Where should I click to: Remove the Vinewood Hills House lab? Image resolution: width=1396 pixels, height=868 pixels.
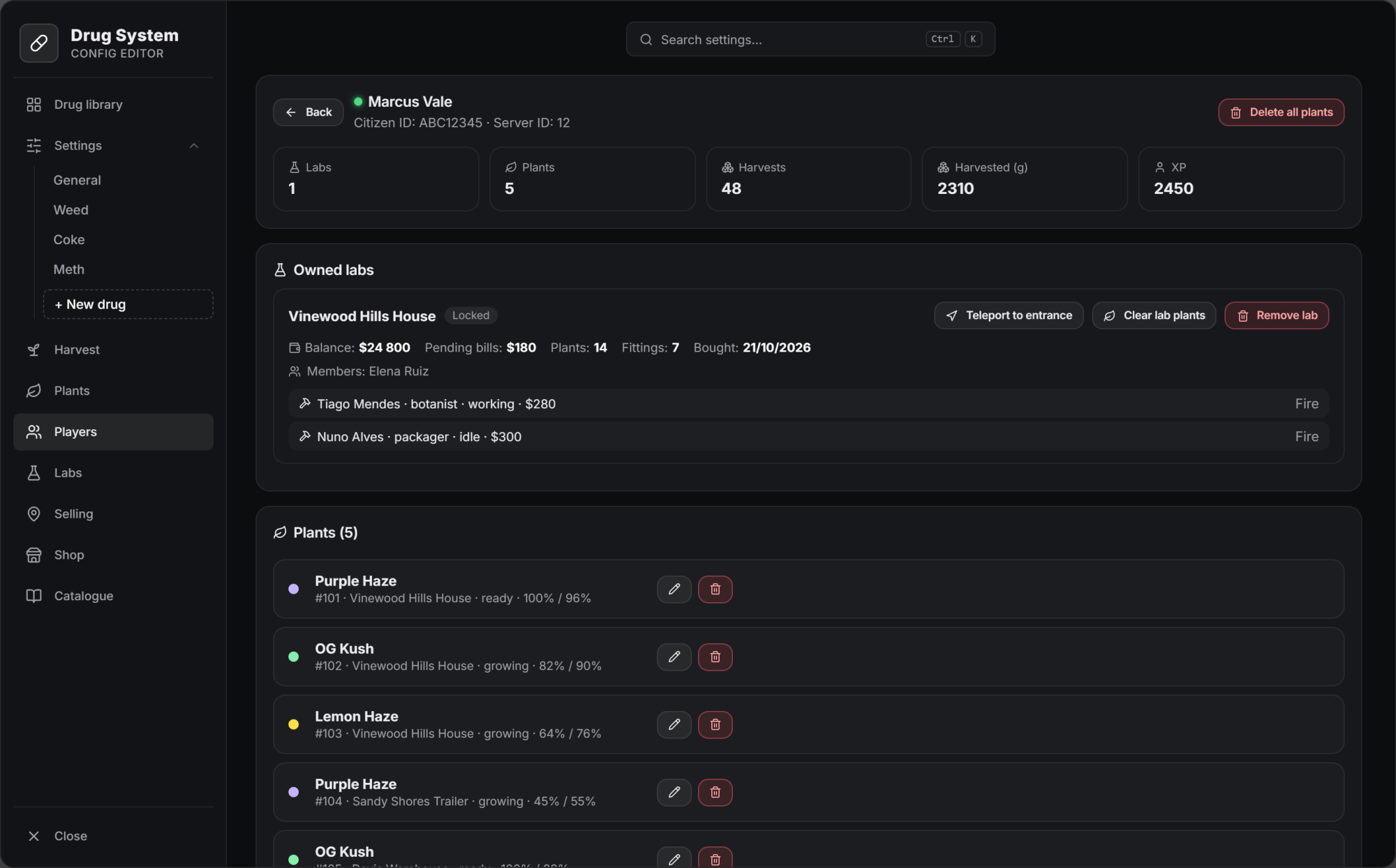click(1277, 315)
